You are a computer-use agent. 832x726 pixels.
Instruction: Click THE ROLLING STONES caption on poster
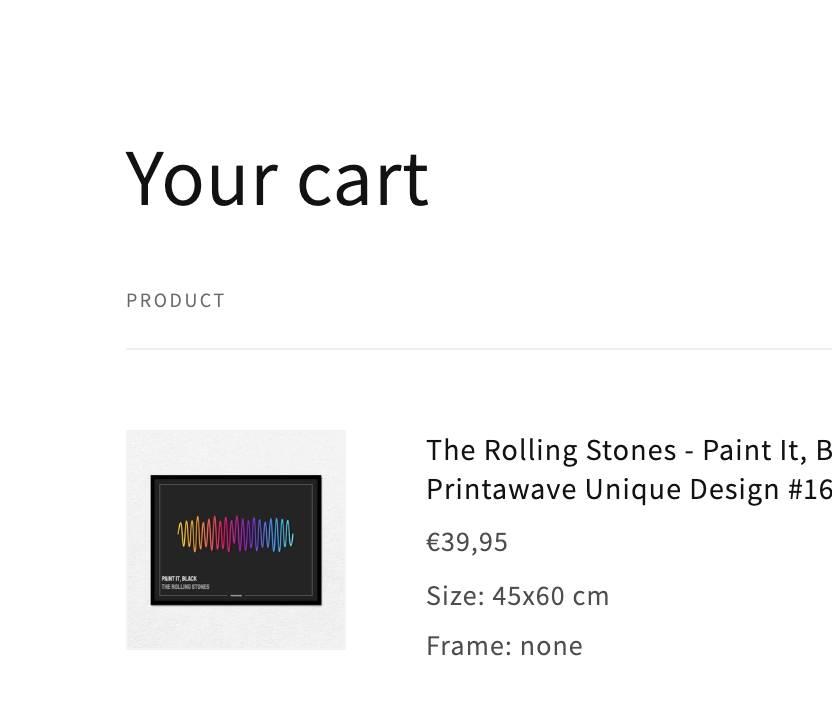pos(185,587)
